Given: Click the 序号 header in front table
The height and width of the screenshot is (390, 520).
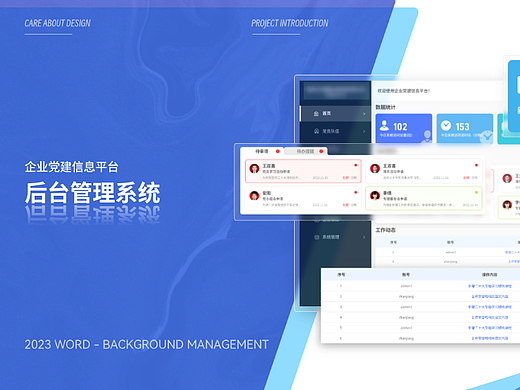Looking at the screenshot, I should click(x=341, y=275).
